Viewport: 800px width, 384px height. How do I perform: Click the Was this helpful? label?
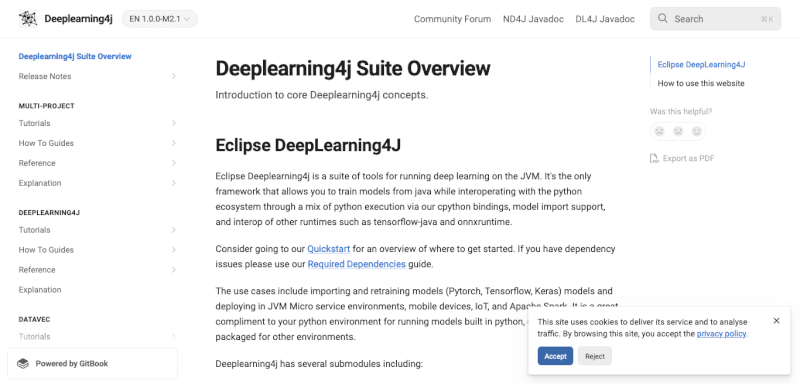[x=681, y=112]
